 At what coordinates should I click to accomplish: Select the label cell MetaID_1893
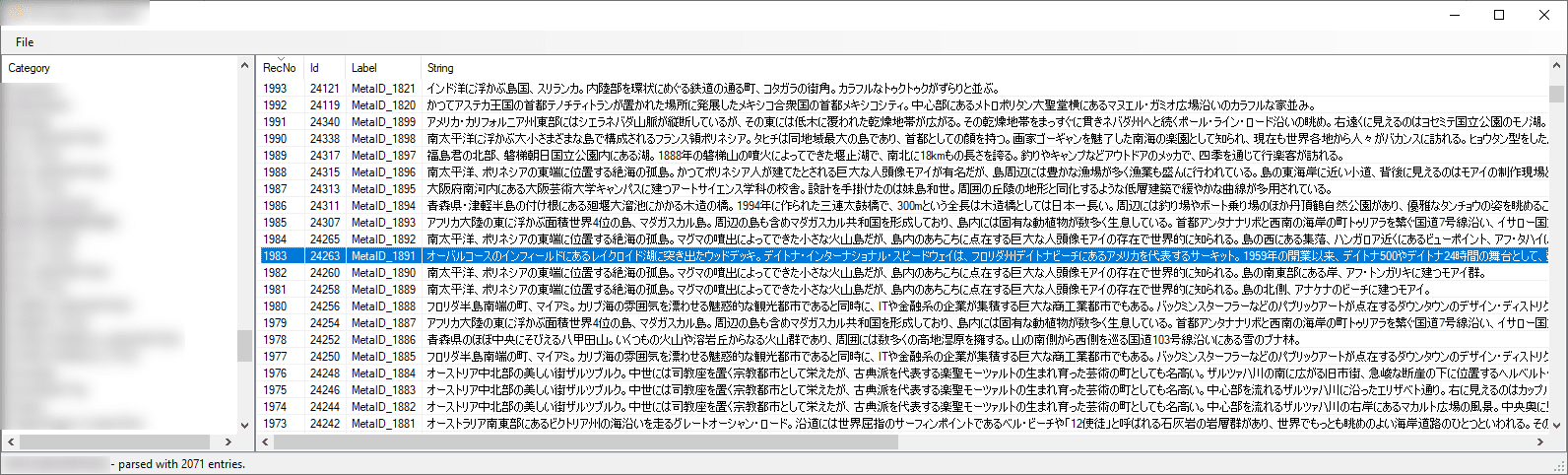coord(383,222)
